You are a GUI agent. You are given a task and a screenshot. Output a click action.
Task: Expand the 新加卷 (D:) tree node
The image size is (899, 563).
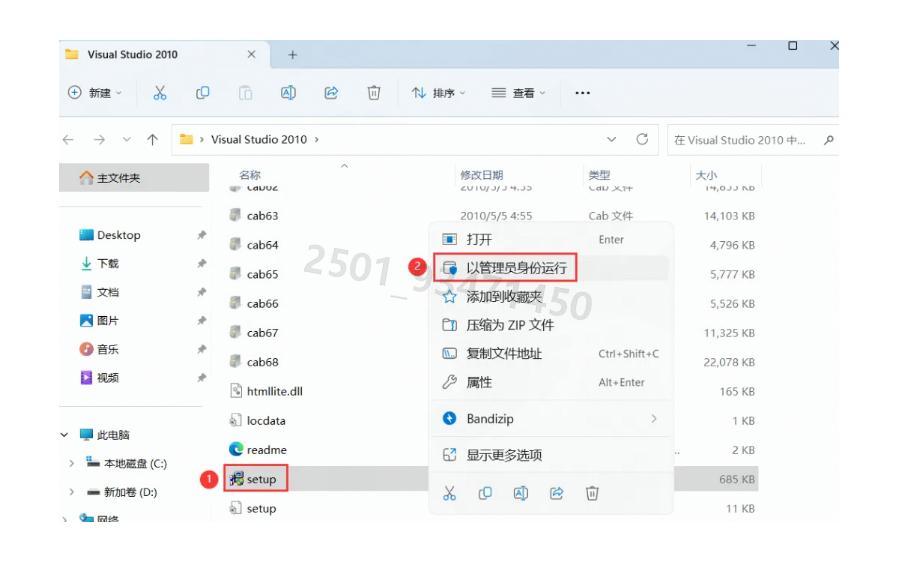coord(71,492)
